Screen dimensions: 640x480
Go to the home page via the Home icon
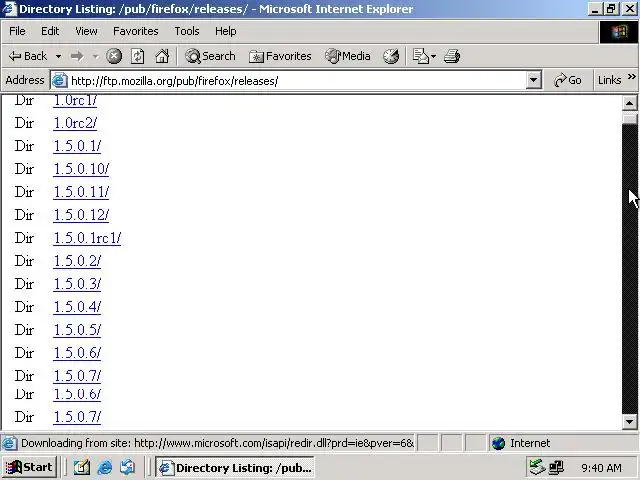(162, 56)
